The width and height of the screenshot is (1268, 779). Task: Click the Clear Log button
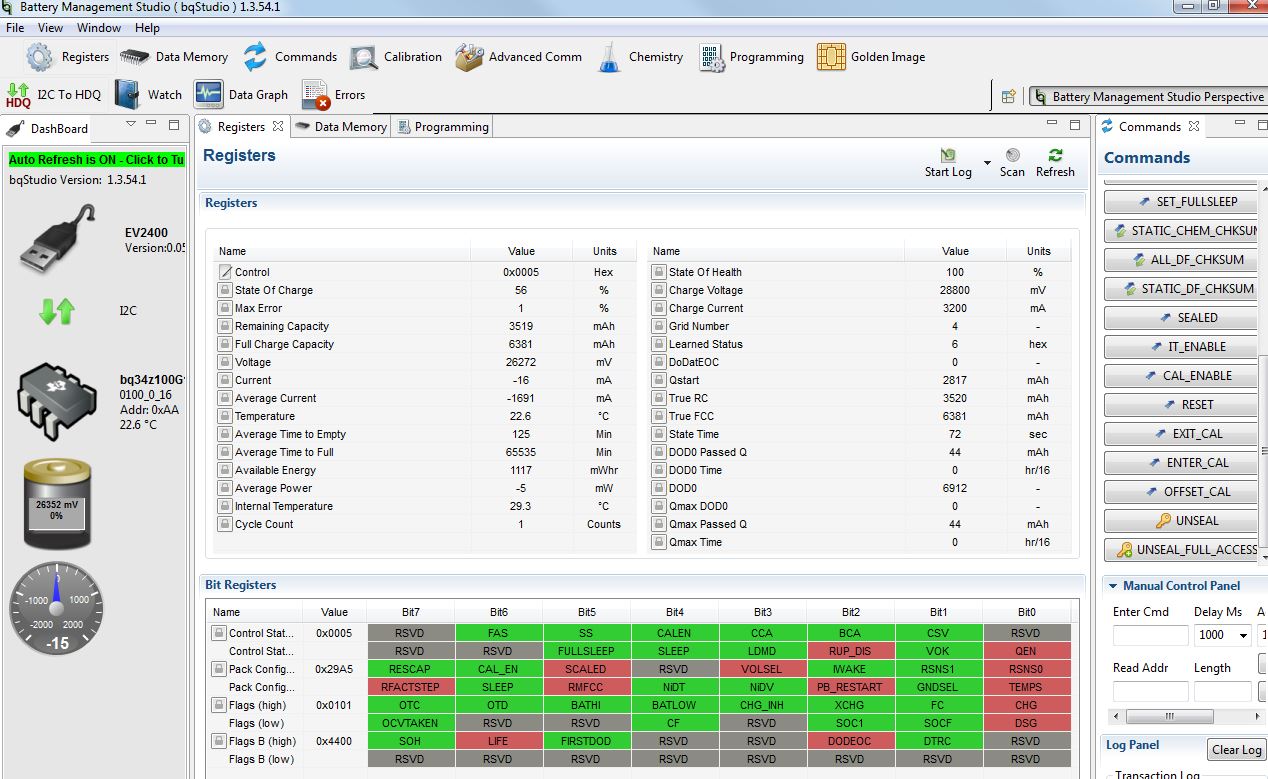pyautogui.click(x=1236, y=750)
